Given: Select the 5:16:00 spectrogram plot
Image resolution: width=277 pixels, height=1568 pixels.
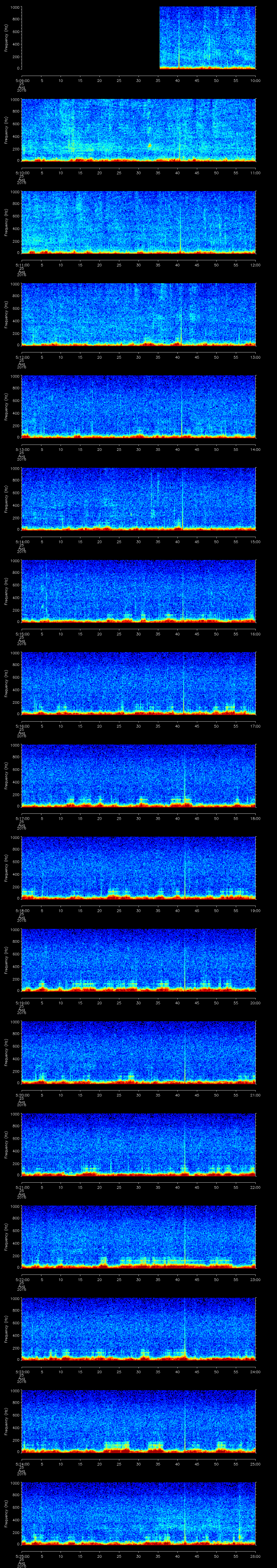Looking at the screenshot, I should 138,682.
